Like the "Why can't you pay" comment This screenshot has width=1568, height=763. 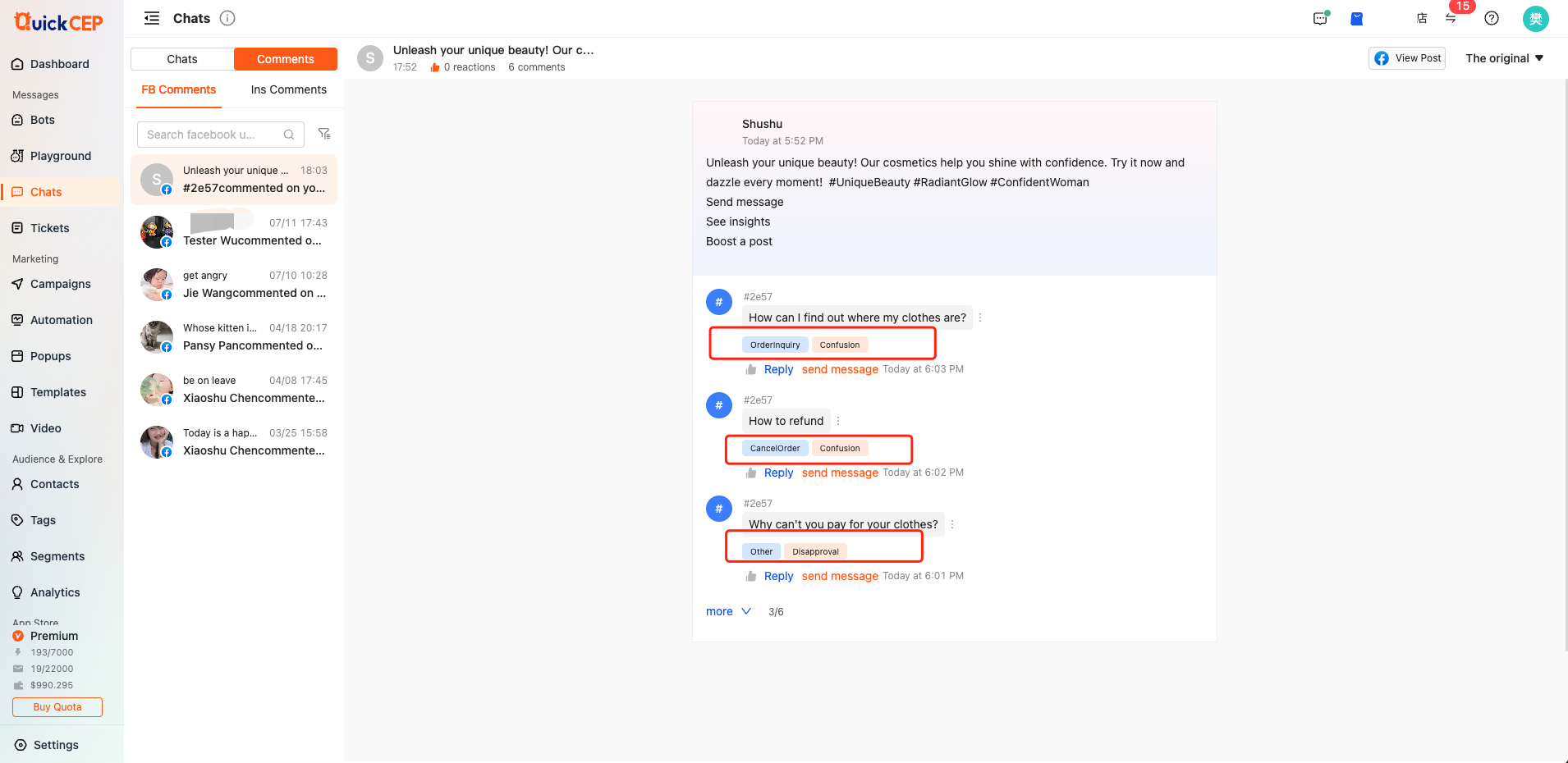[x=750, y=576]
